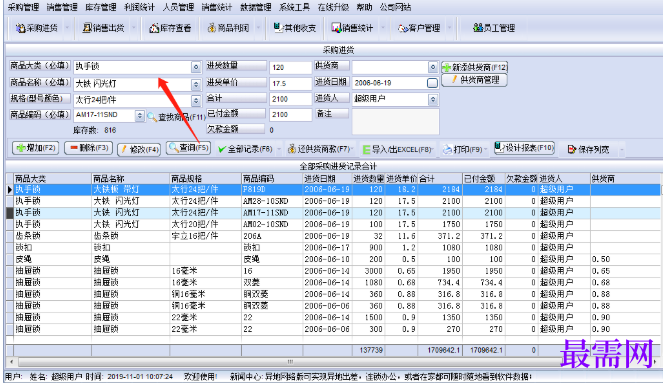Click the 增加(F2) add record button
Viewport: 672px width, 385px height.
point(36,148)
